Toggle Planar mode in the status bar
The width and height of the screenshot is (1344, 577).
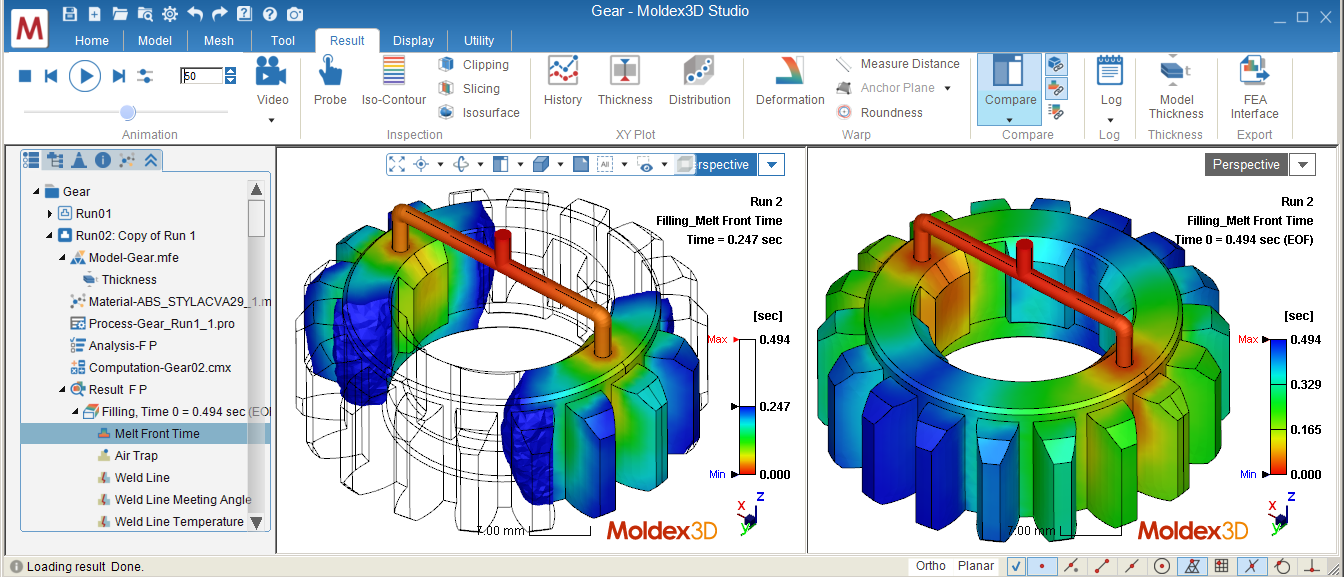click(x=975, y=565)
